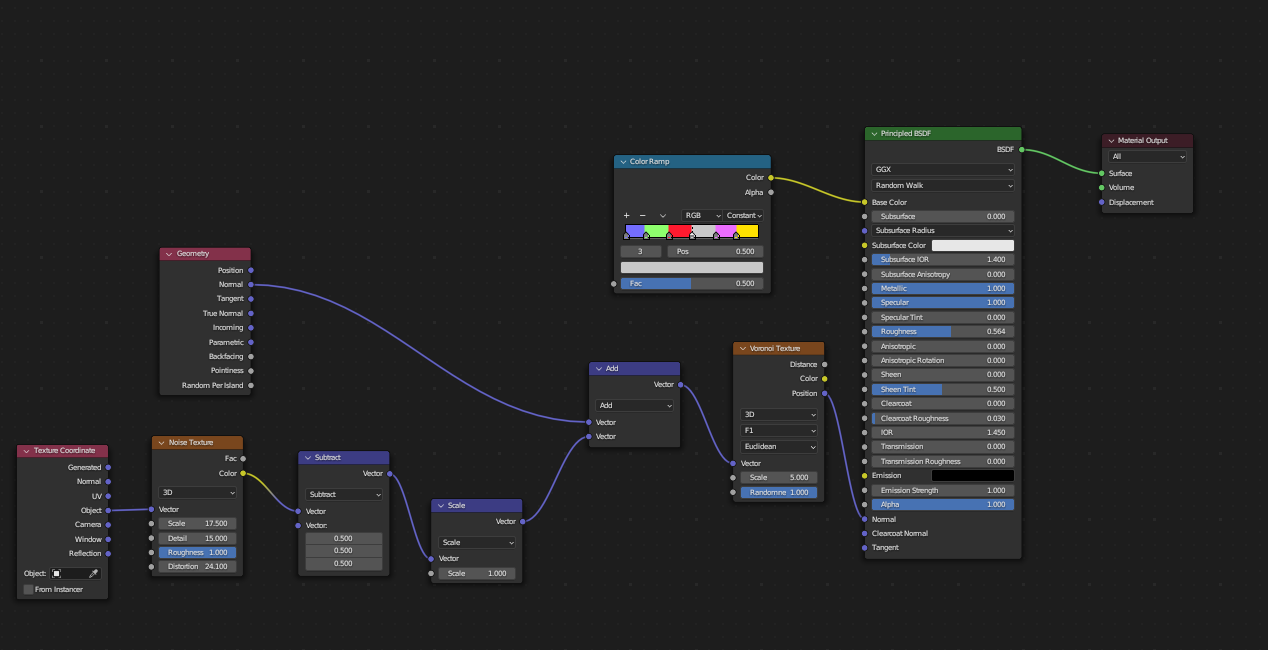1268x650 pixels.
Task: Select the green Color Ramp stop handle
Action: pos(647,236)
